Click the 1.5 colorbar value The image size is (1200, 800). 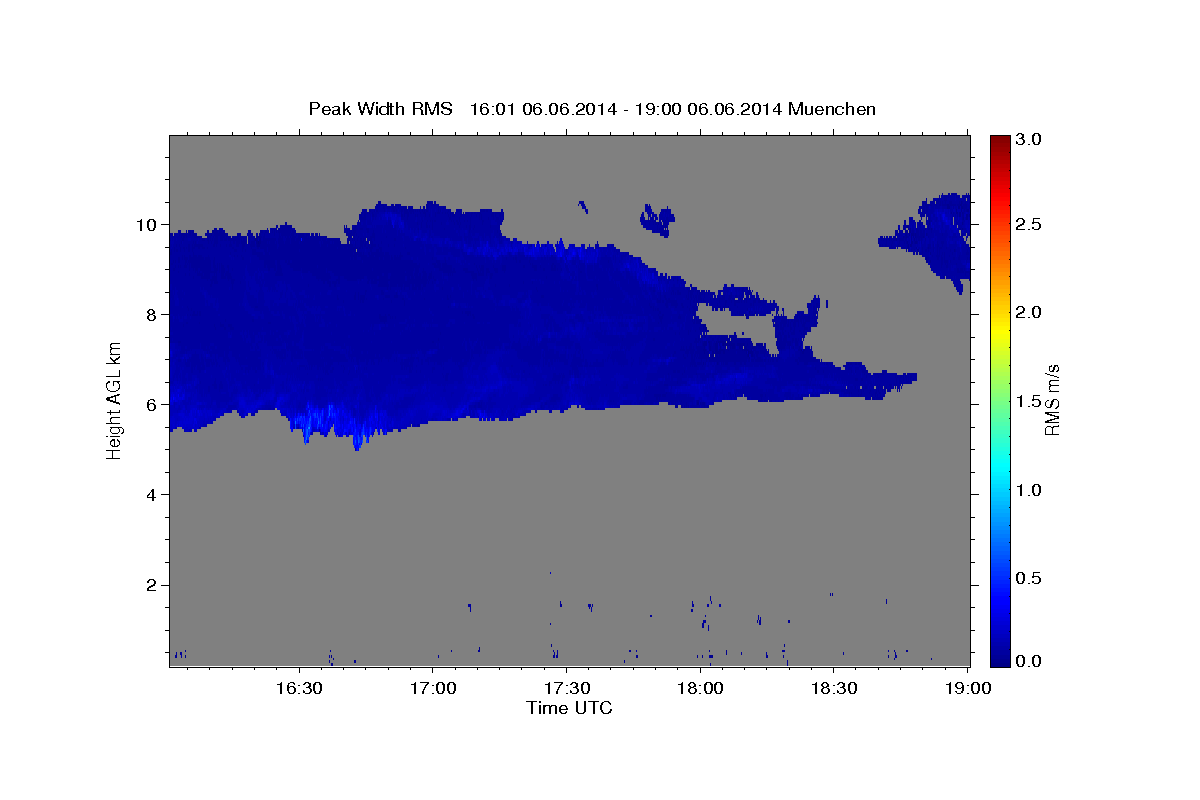click(1029, 401)
